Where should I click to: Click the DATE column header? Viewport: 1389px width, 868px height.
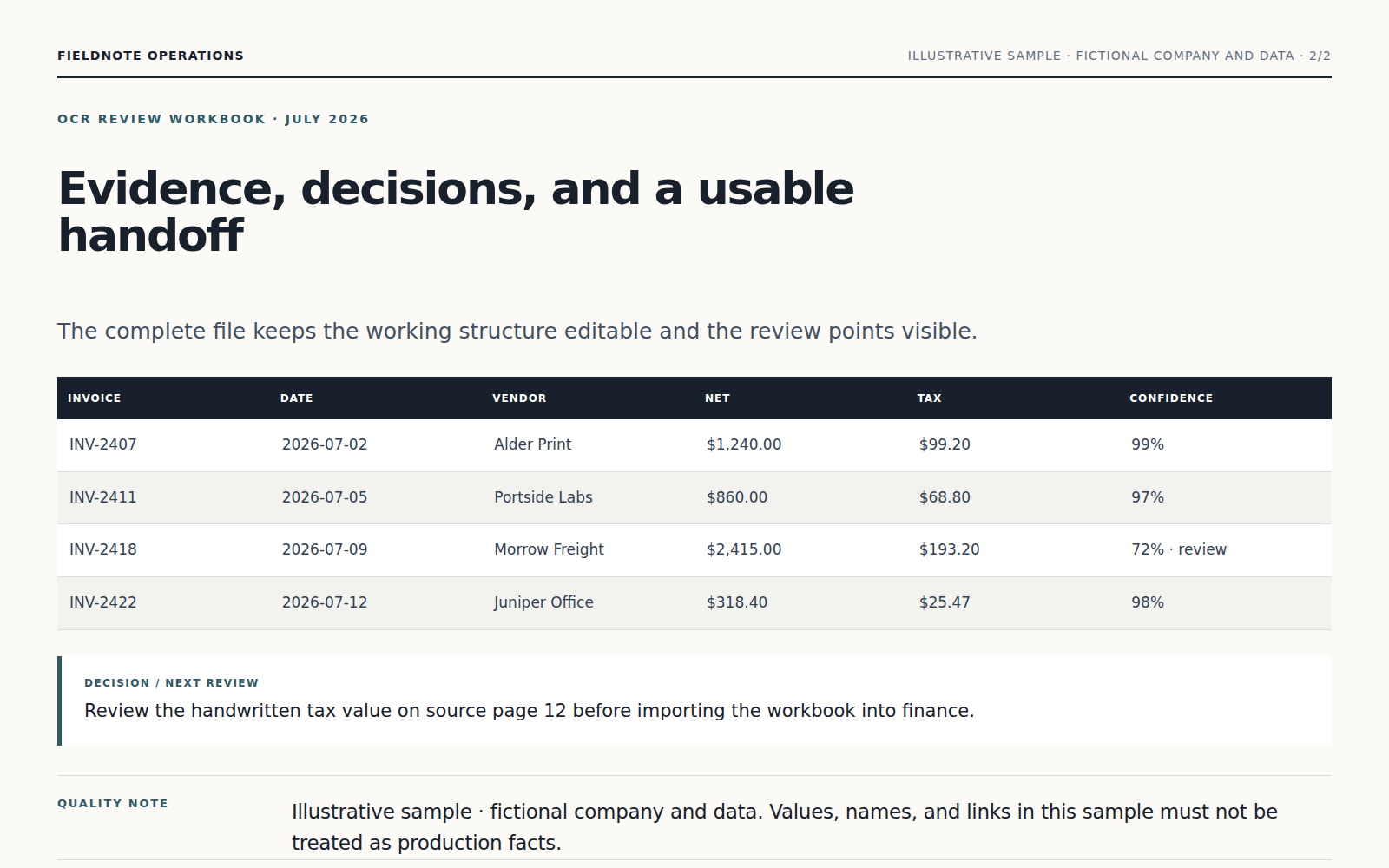pos(297,398)
